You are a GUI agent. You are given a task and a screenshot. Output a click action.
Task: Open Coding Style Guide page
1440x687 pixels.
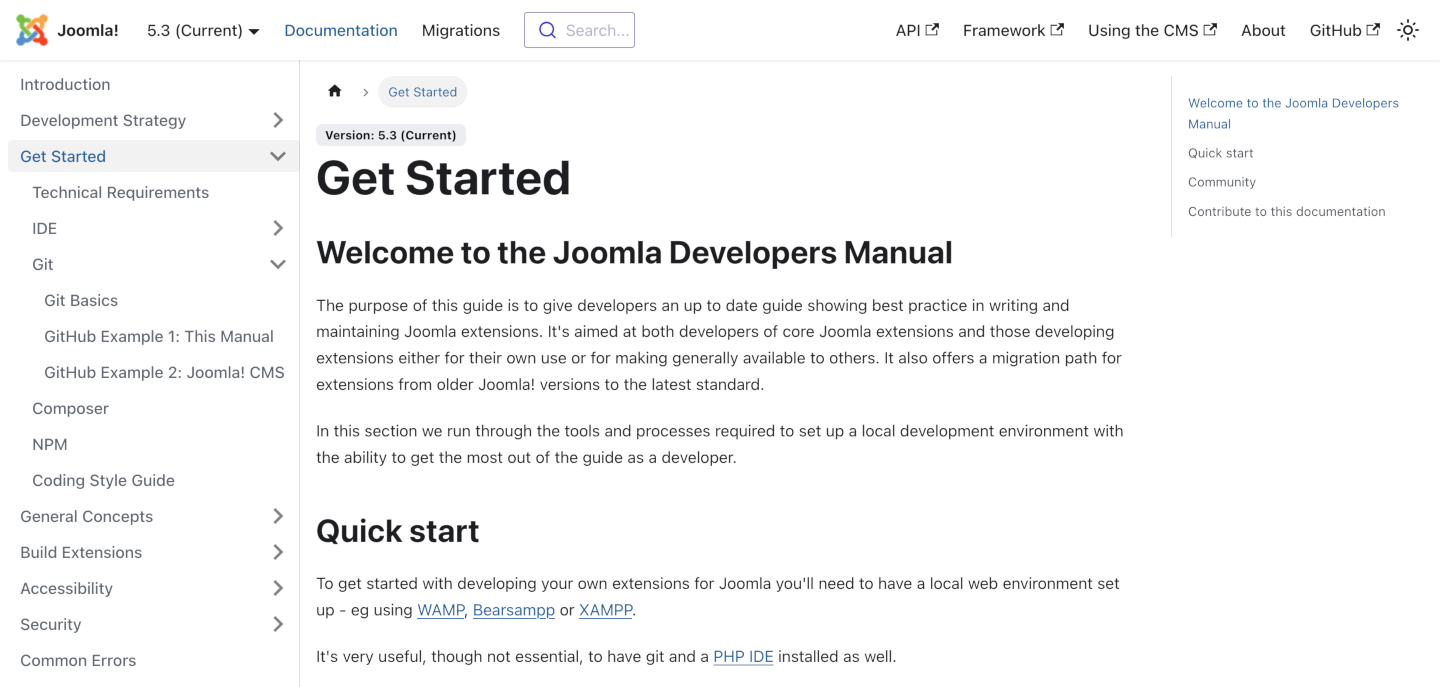103,480
